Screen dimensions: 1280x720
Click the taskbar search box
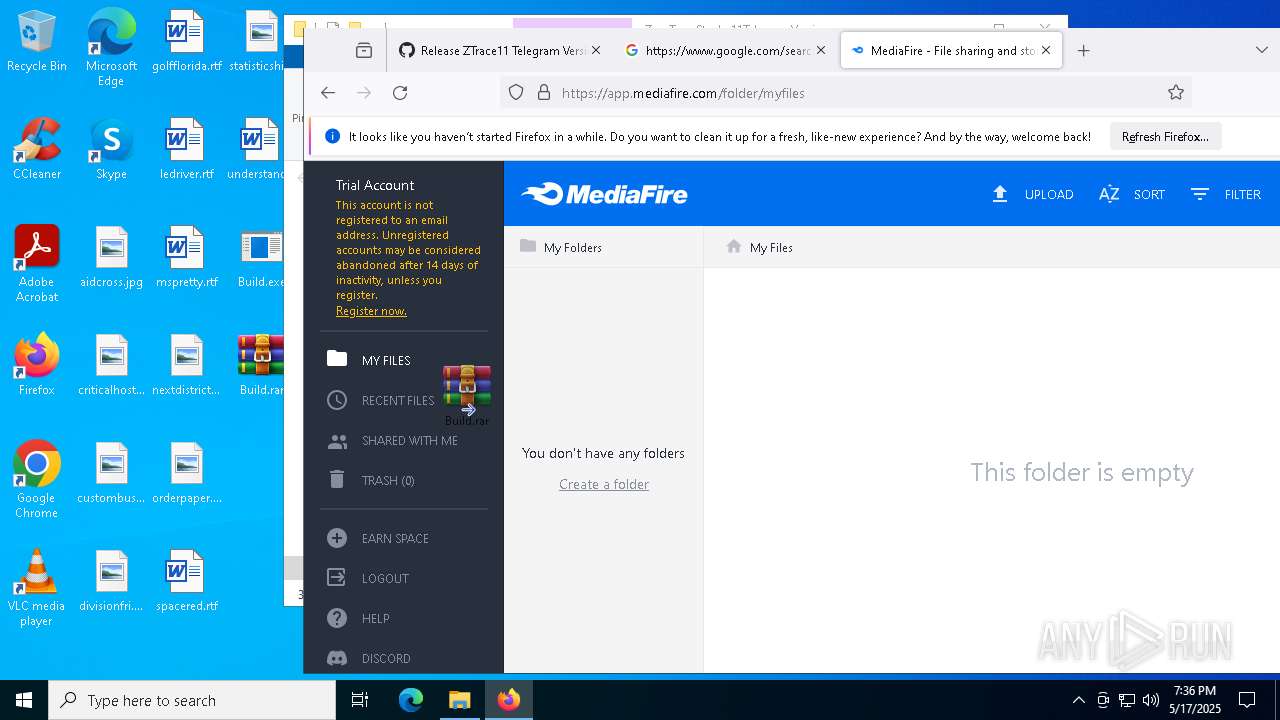click(x=192, y=700)
